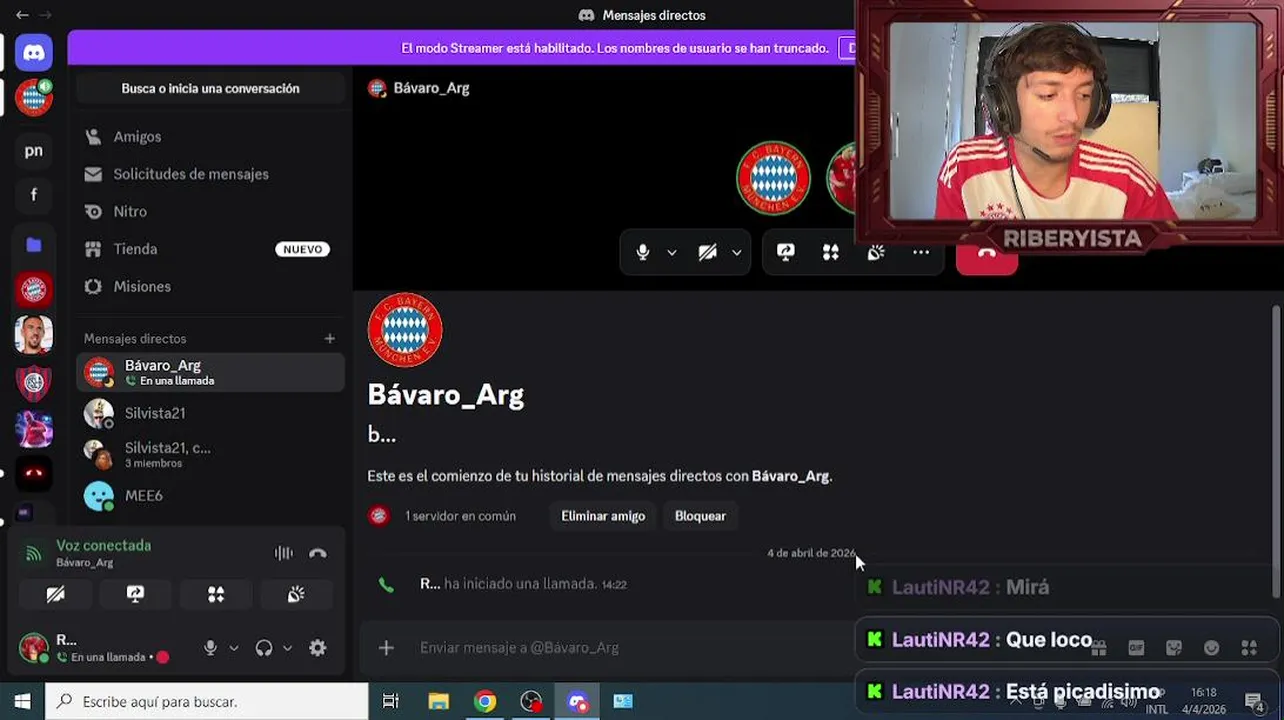
Task: Open user settings gear
Action: point(318,648)
